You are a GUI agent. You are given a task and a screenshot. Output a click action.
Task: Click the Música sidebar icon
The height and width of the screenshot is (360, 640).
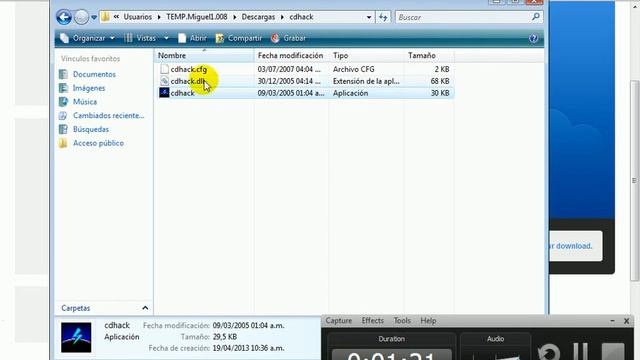(63, 102)
